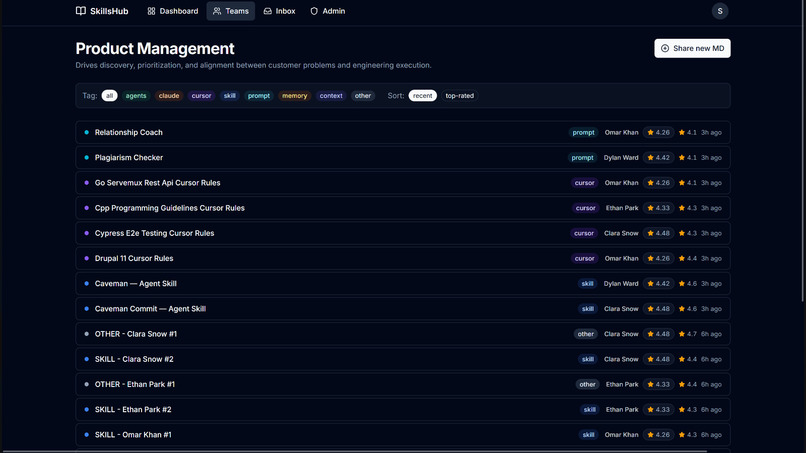Click the horizontal scrollbar at bottom

click(355, 451)
